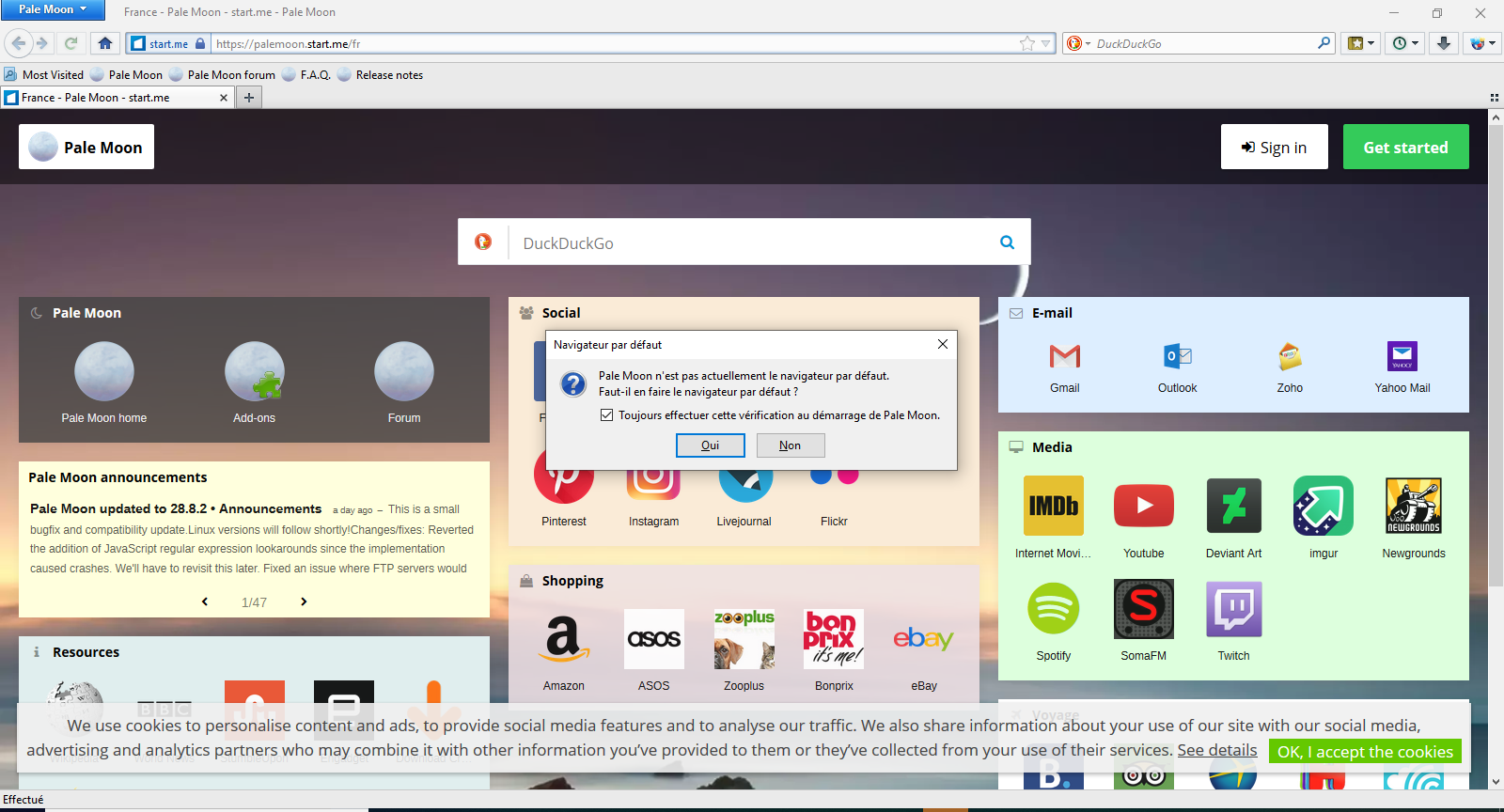Open the Bookmarks toolbar button dropdown
The width and height of the screenshot is (1504, 812).
(1361, 43)
